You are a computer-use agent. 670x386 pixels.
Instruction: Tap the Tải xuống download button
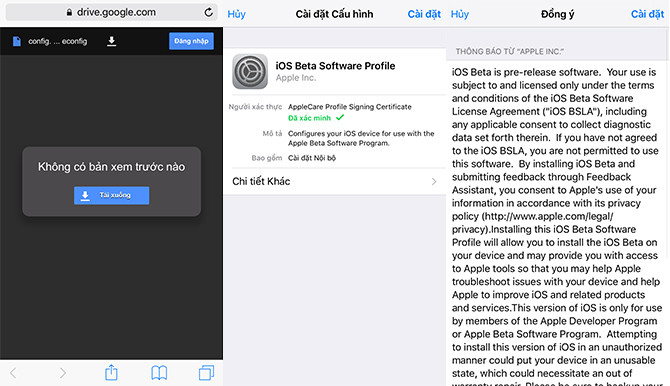[x=112, y=195]
